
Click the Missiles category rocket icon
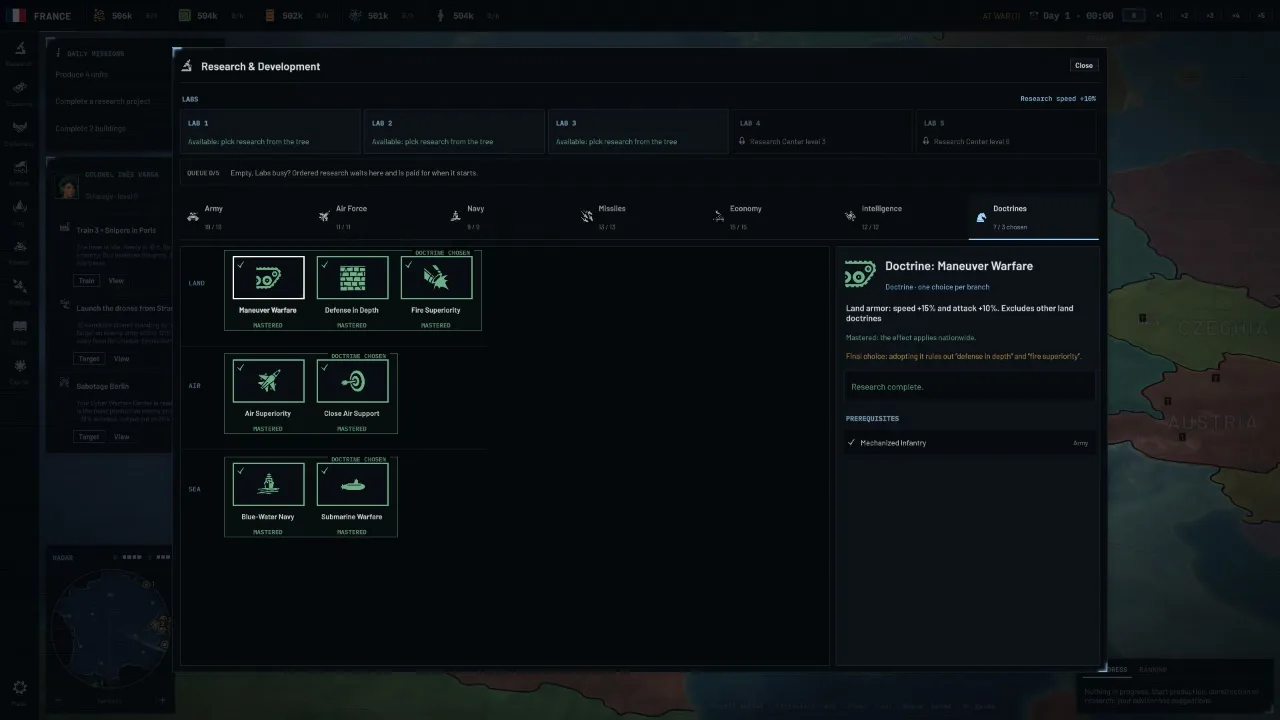click(587, 216)
